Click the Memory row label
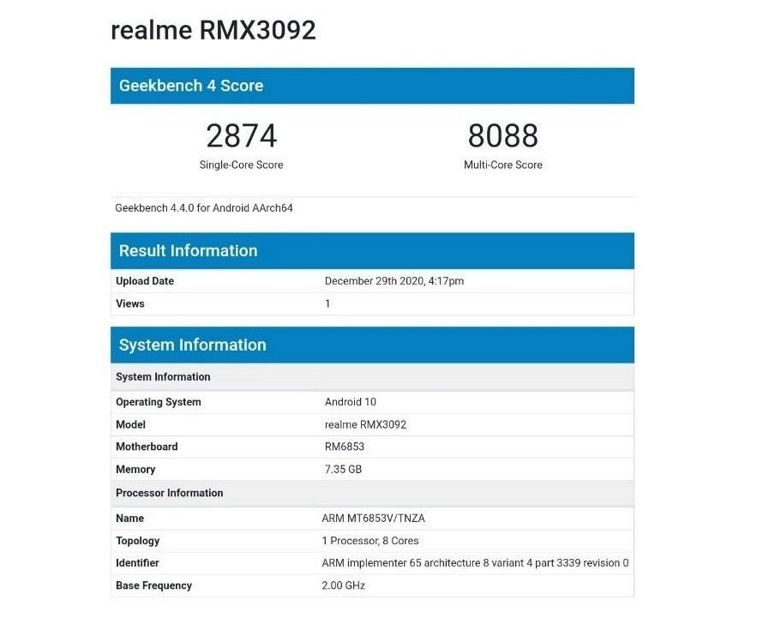The height and width of the screenshot is (619, 772). pyautogui.click(x=135, y=469)
